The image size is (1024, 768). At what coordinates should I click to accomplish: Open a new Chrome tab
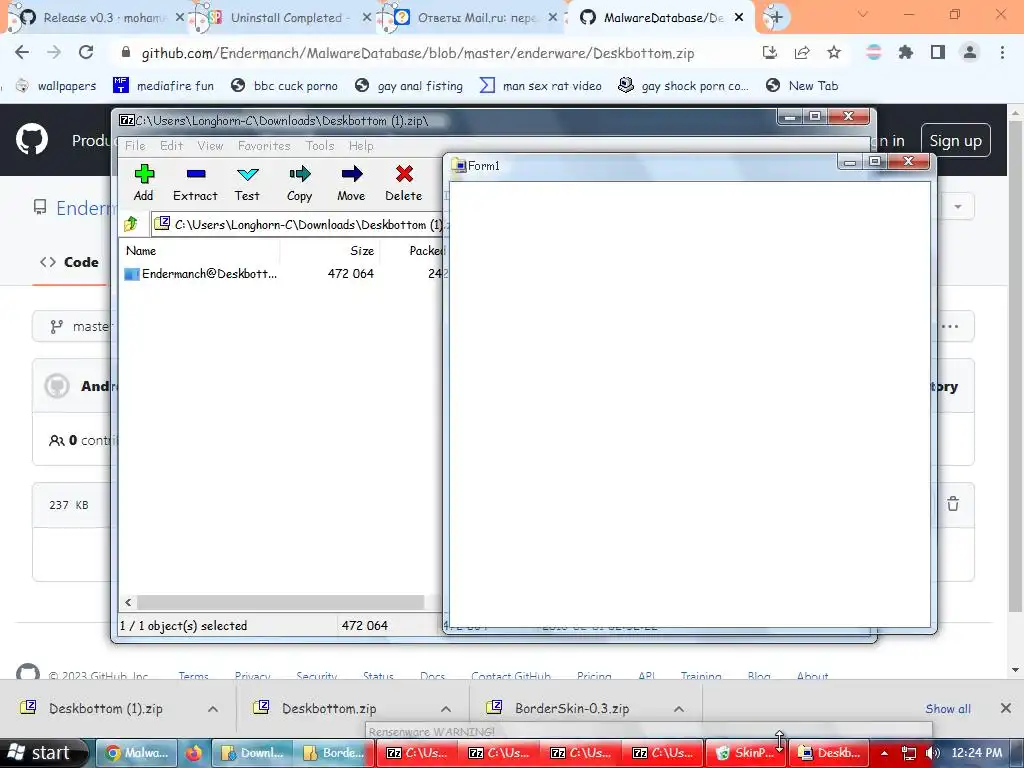pyautogui.click(x=775, y=18)
